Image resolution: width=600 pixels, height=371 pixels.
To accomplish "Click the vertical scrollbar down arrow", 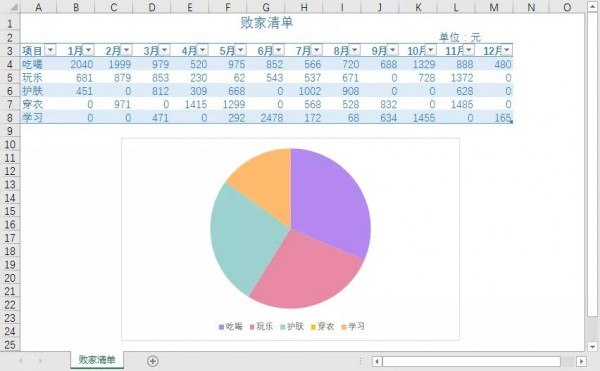I will pos(592,347).
